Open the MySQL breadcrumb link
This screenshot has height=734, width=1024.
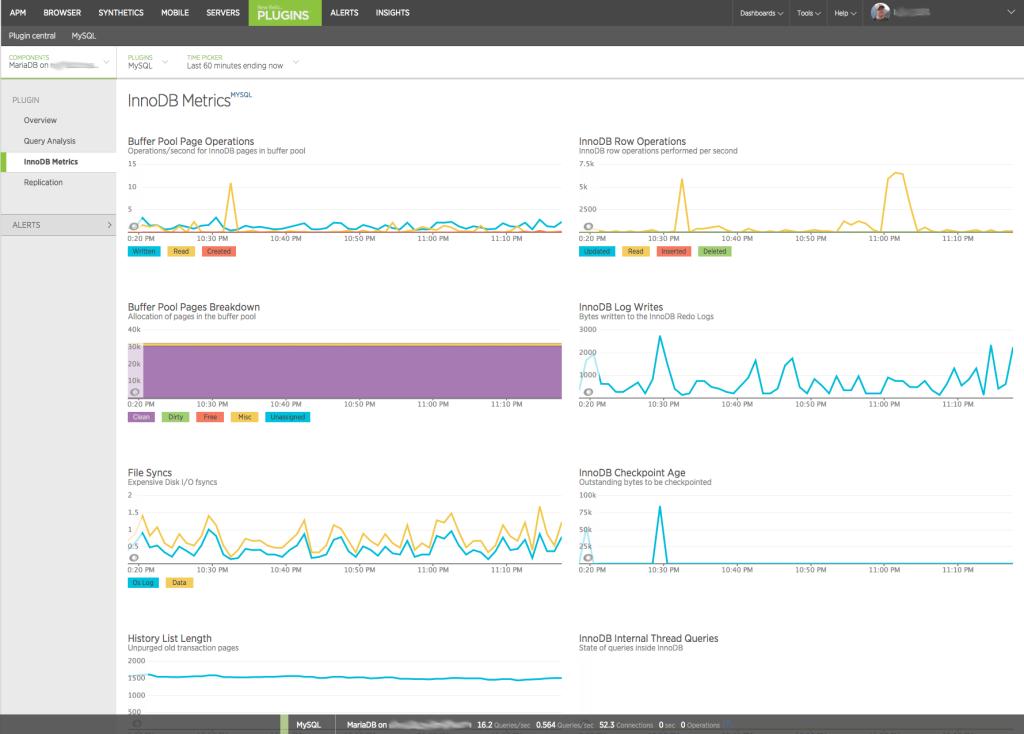[84, 36]
